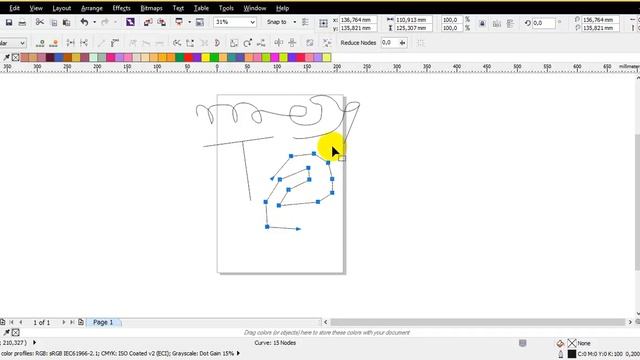The height and width of the screenshot is (360, 640).
Task: Click the Select all nodes icon
Action: pyautogui.click(x=327, y=43)
